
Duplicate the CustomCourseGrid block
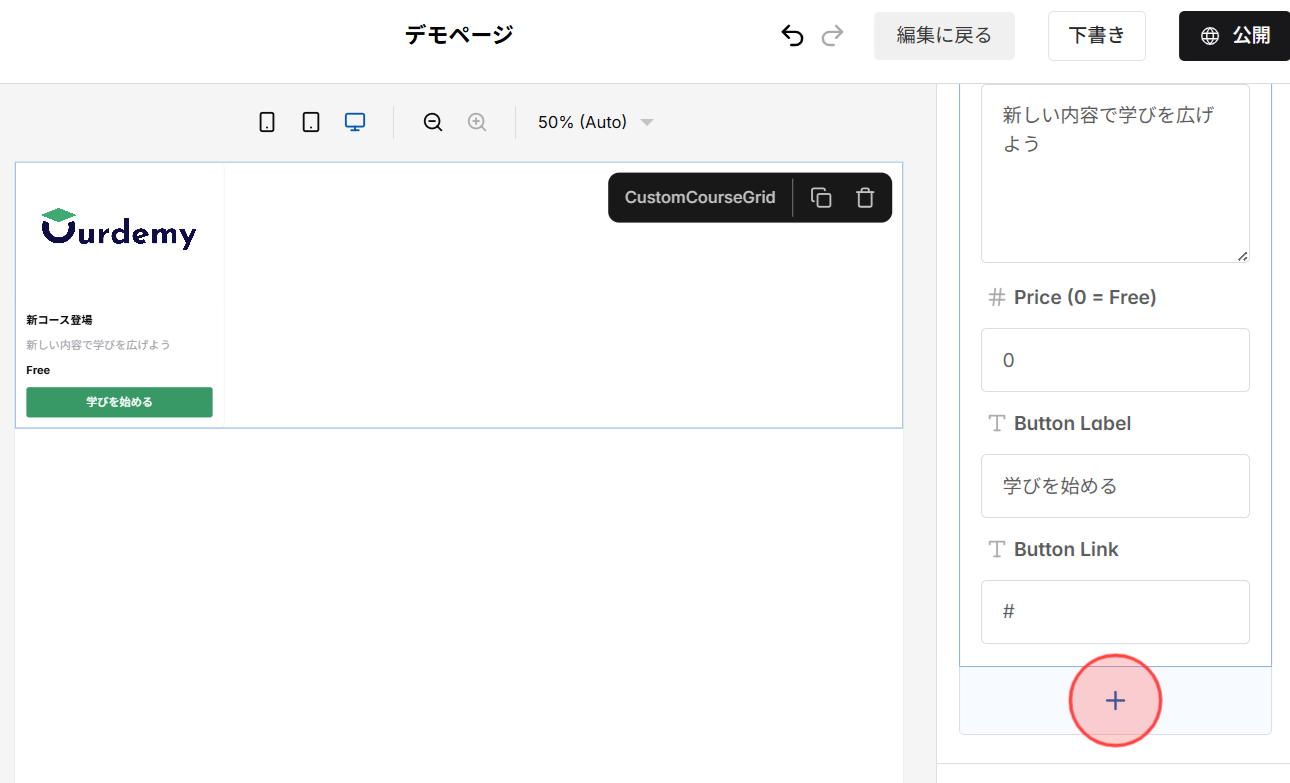coord(821,197)
